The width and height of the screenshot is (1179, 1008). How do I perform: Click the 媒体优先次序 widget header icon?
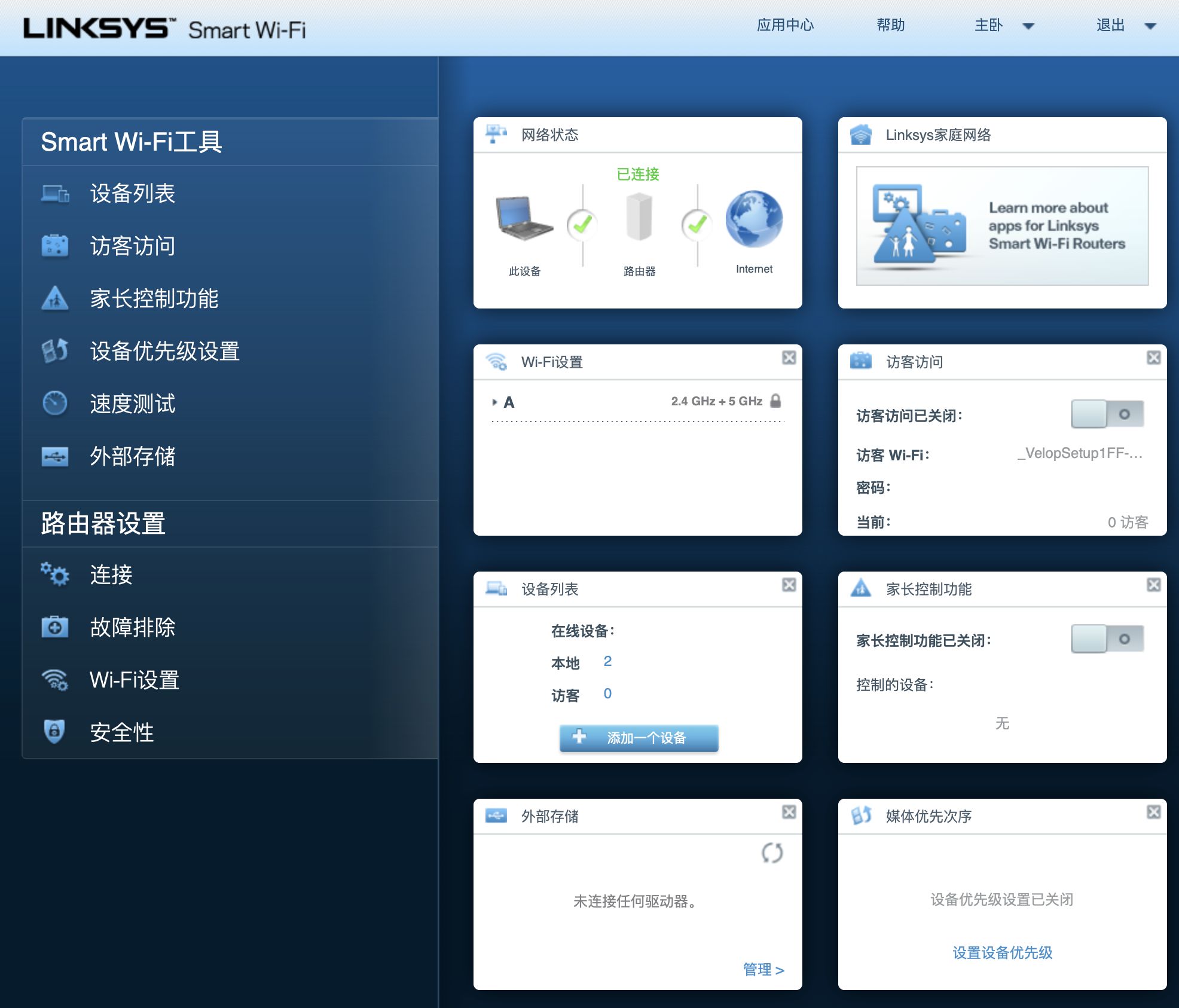861,815
